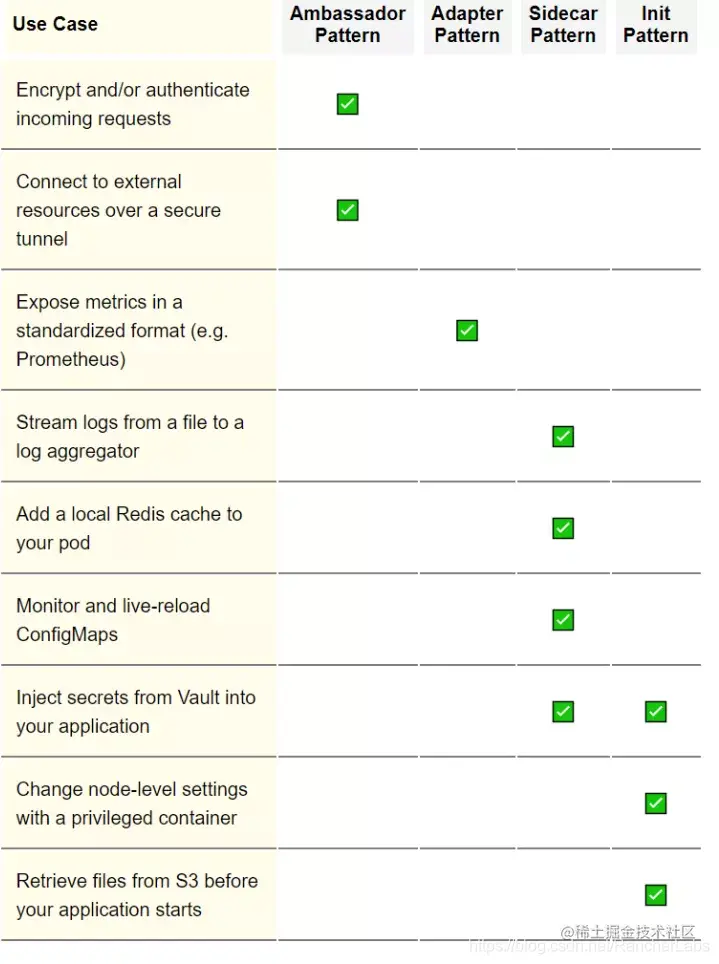Select the Ambassador Pattern column header
The image size is (719, 964).
pyautogui.click(x=348, y=25)
